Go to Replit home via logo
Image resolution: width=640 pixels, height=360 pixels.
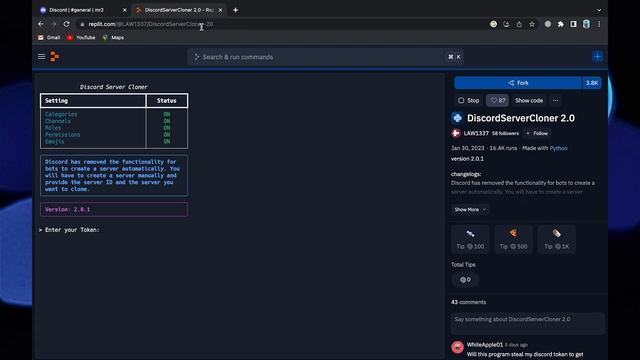point(55,57)
